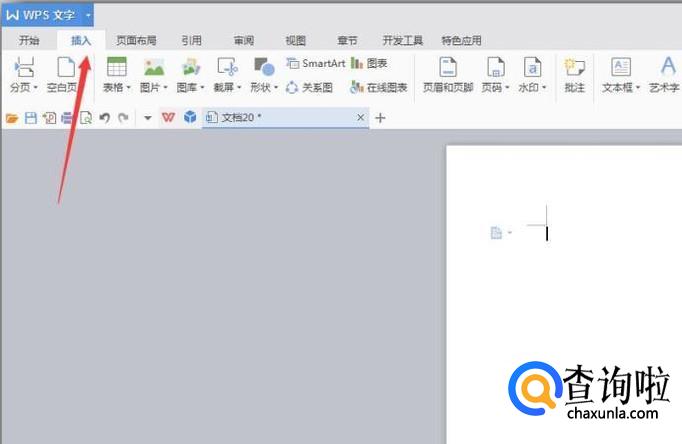Redo the last action
Viewport: 682px width, 444px height.
[124, 118]
